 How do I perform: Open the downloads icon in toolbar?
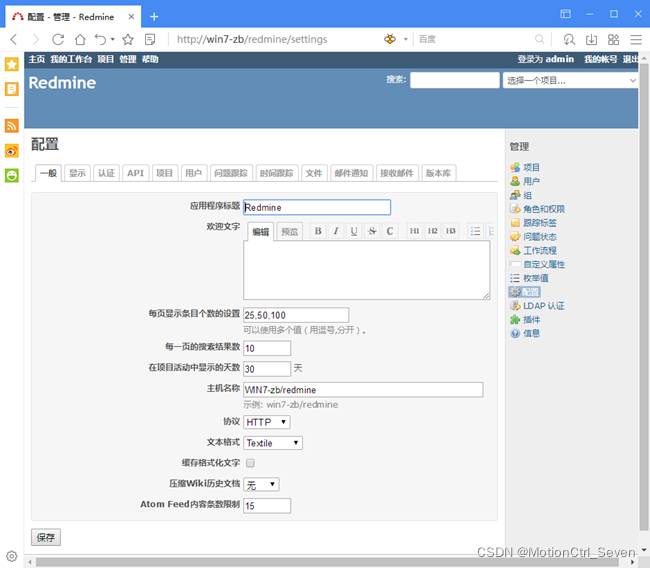click(591, 39)
